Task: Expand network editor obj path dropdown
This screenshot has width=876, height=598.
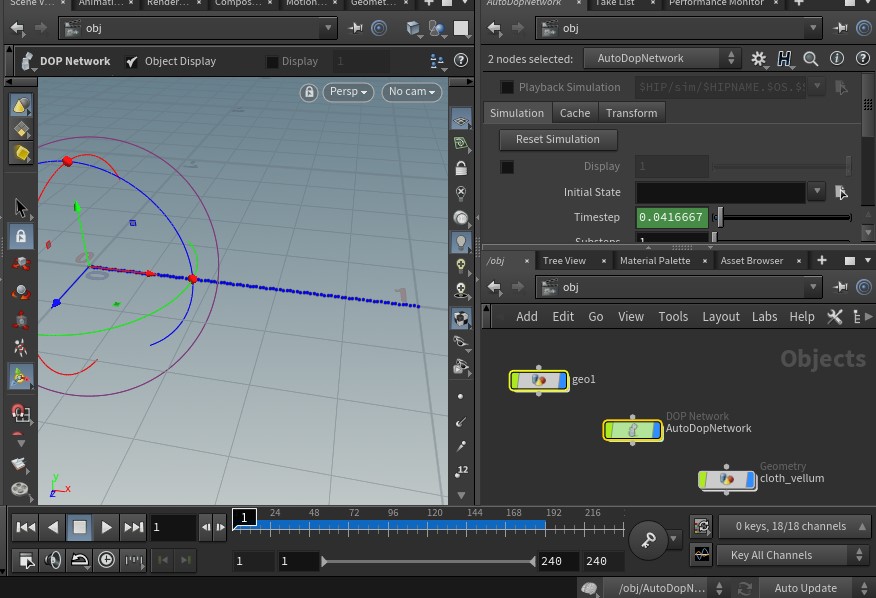Action: pos(812,287)
